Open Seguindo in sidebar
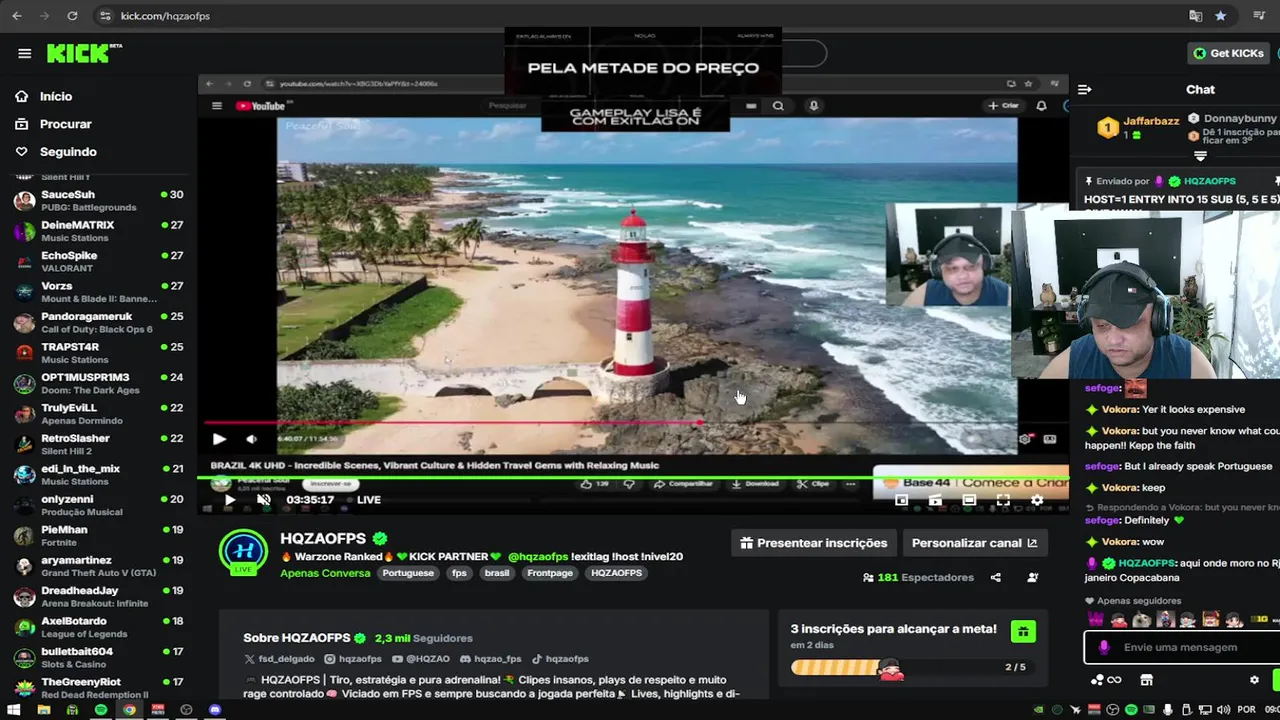Viewport: 1280px width, 720px height. (68, 152)
